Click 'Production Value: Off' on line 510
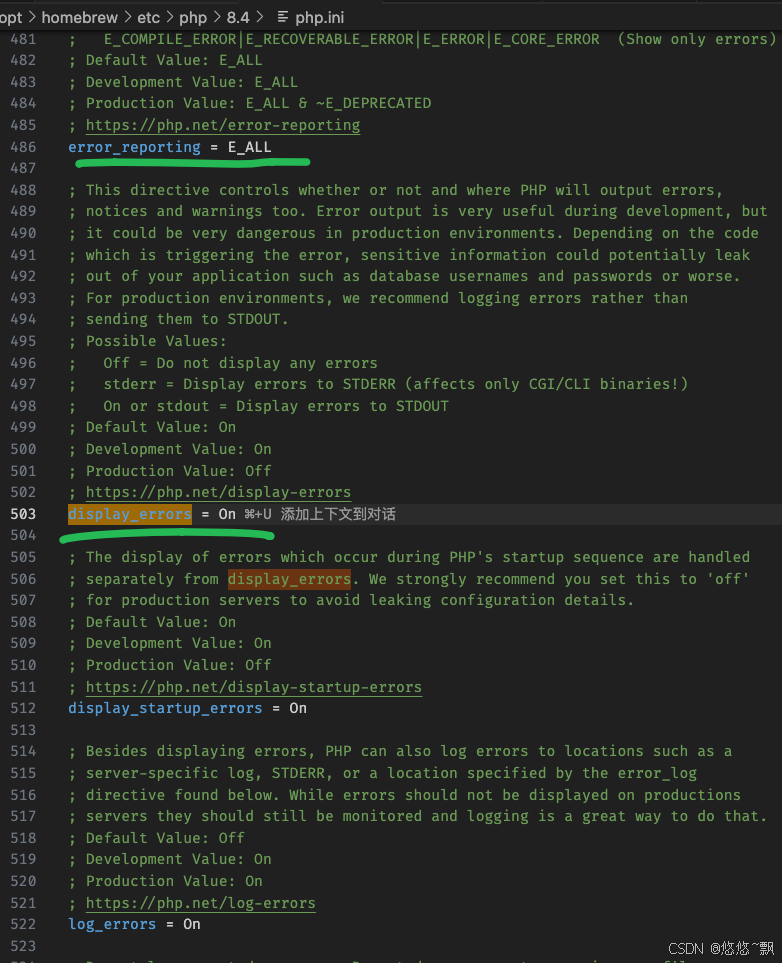Screen dimensions: 782x963 178,665
